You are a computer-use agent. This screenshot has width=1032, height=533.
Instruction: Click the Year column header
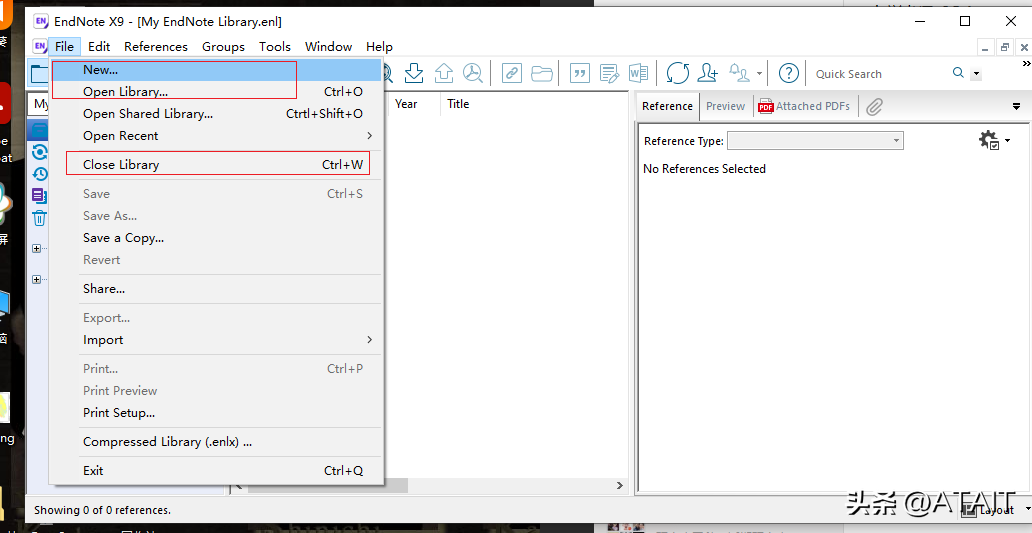click(406, 104)
